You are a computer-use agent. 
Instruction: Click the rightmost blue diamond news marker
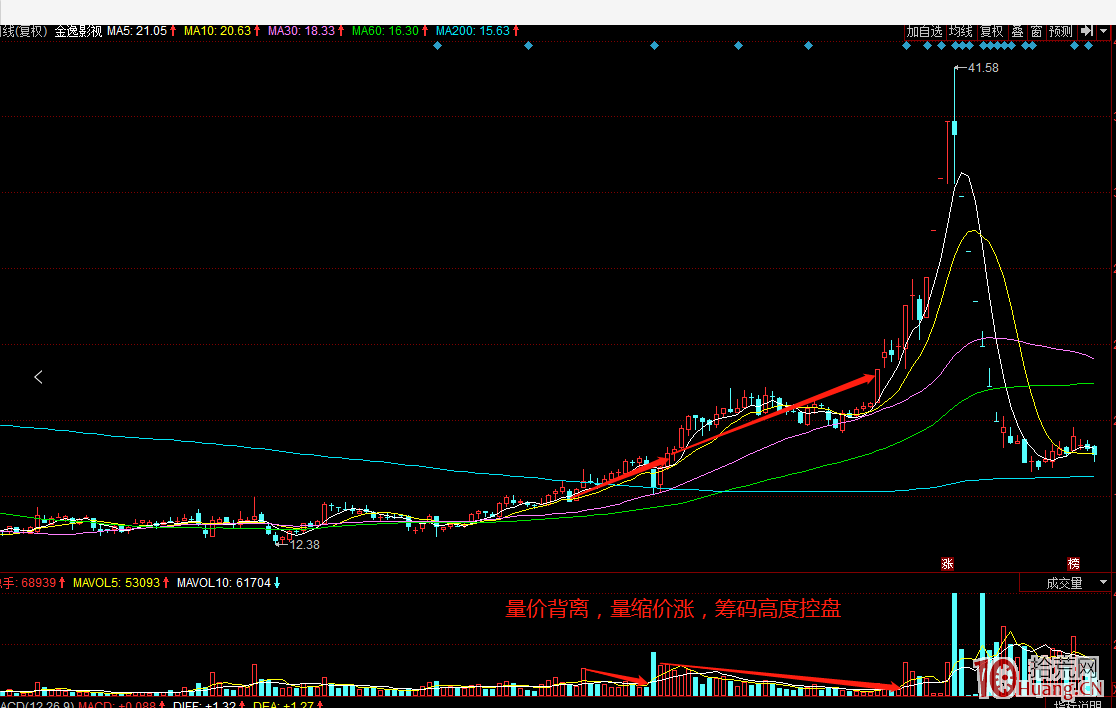(x=1088, y=46)
